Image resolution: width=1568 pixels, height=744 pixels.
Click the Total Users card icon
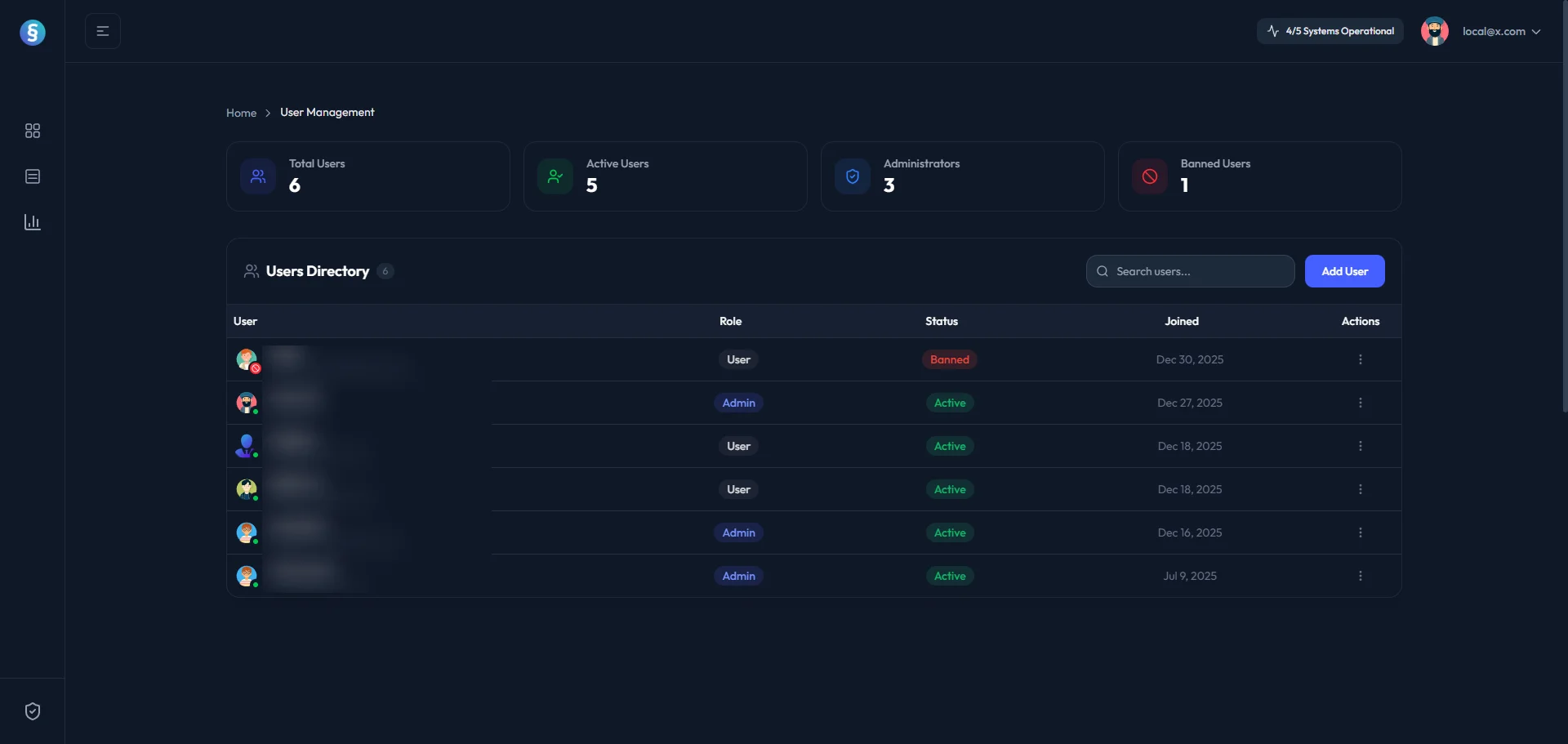coord(257,176)
